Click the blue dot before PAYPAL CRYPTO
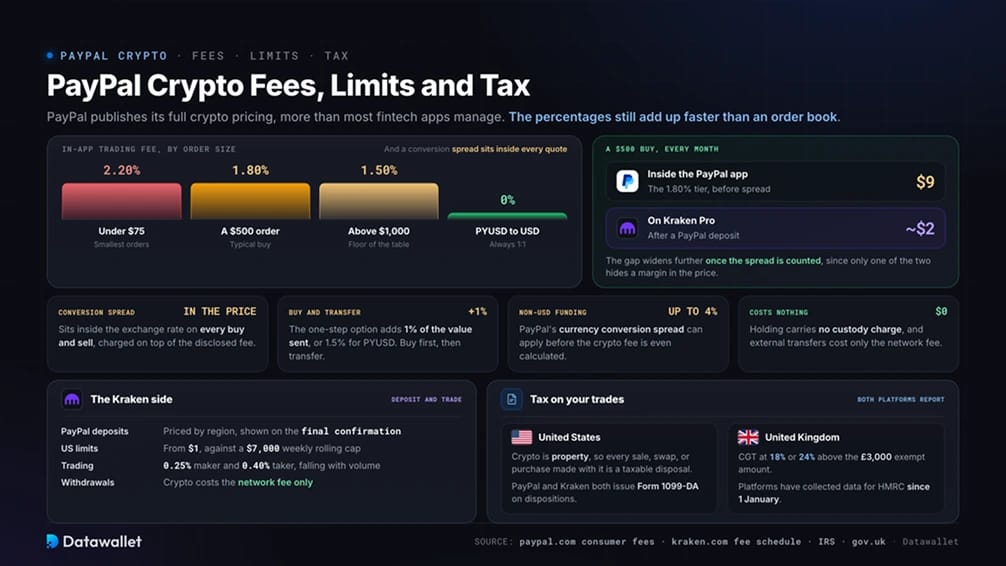 [x=50, y=56]
